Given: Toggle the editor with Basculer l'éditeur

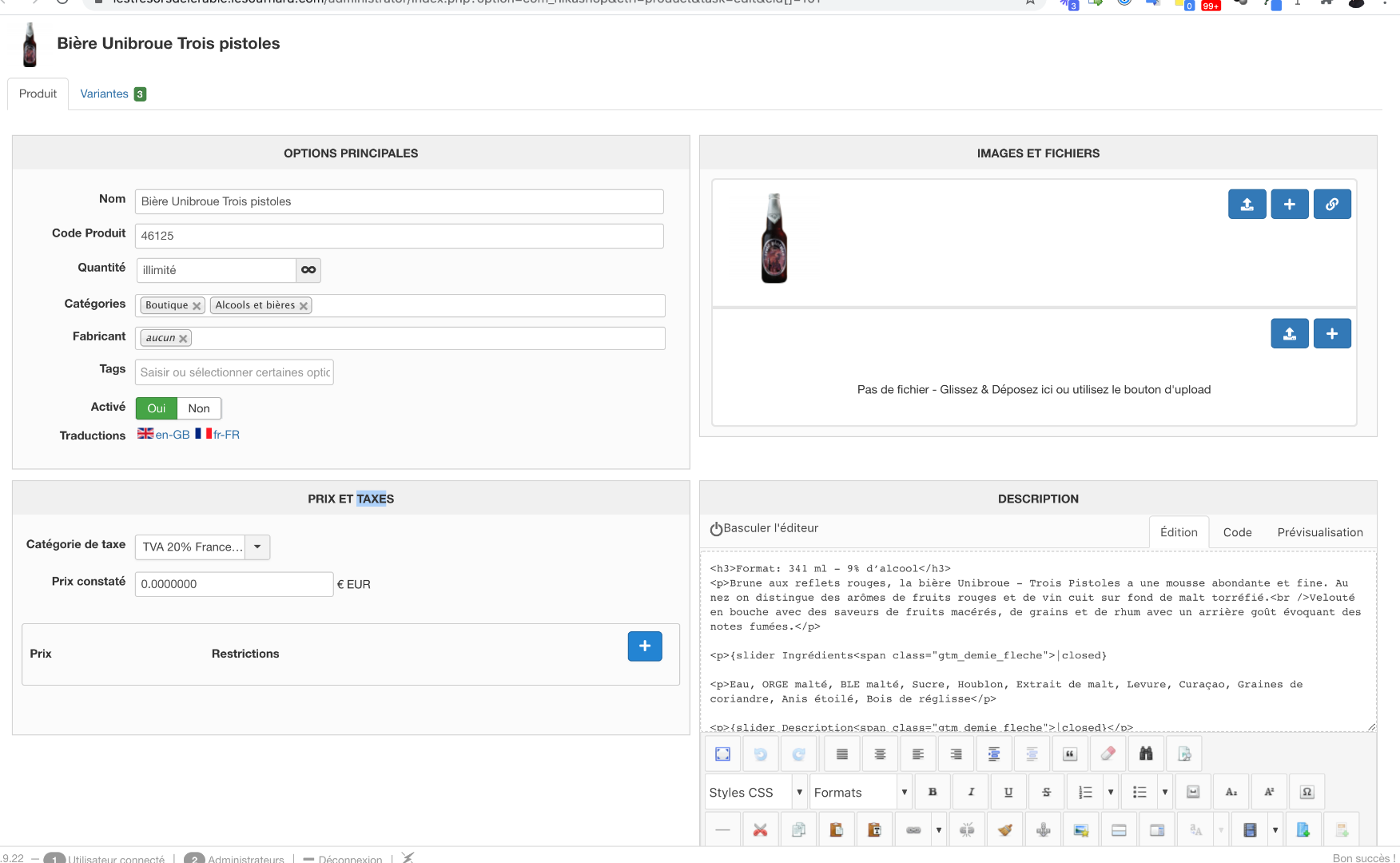Looking at the screenshot, I should point(764,528).
